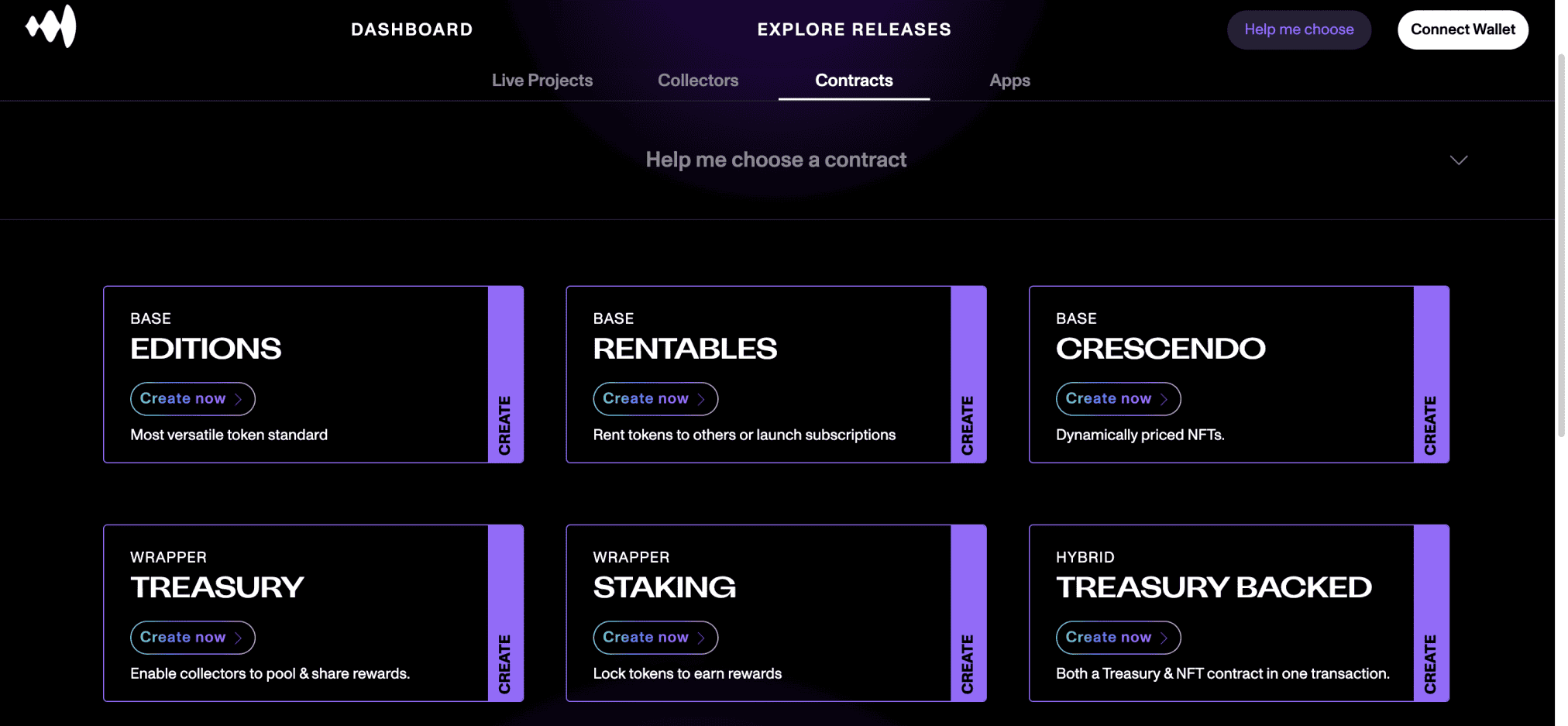Click the purple CREATE strip on Crescendo

pos(1430,374)
